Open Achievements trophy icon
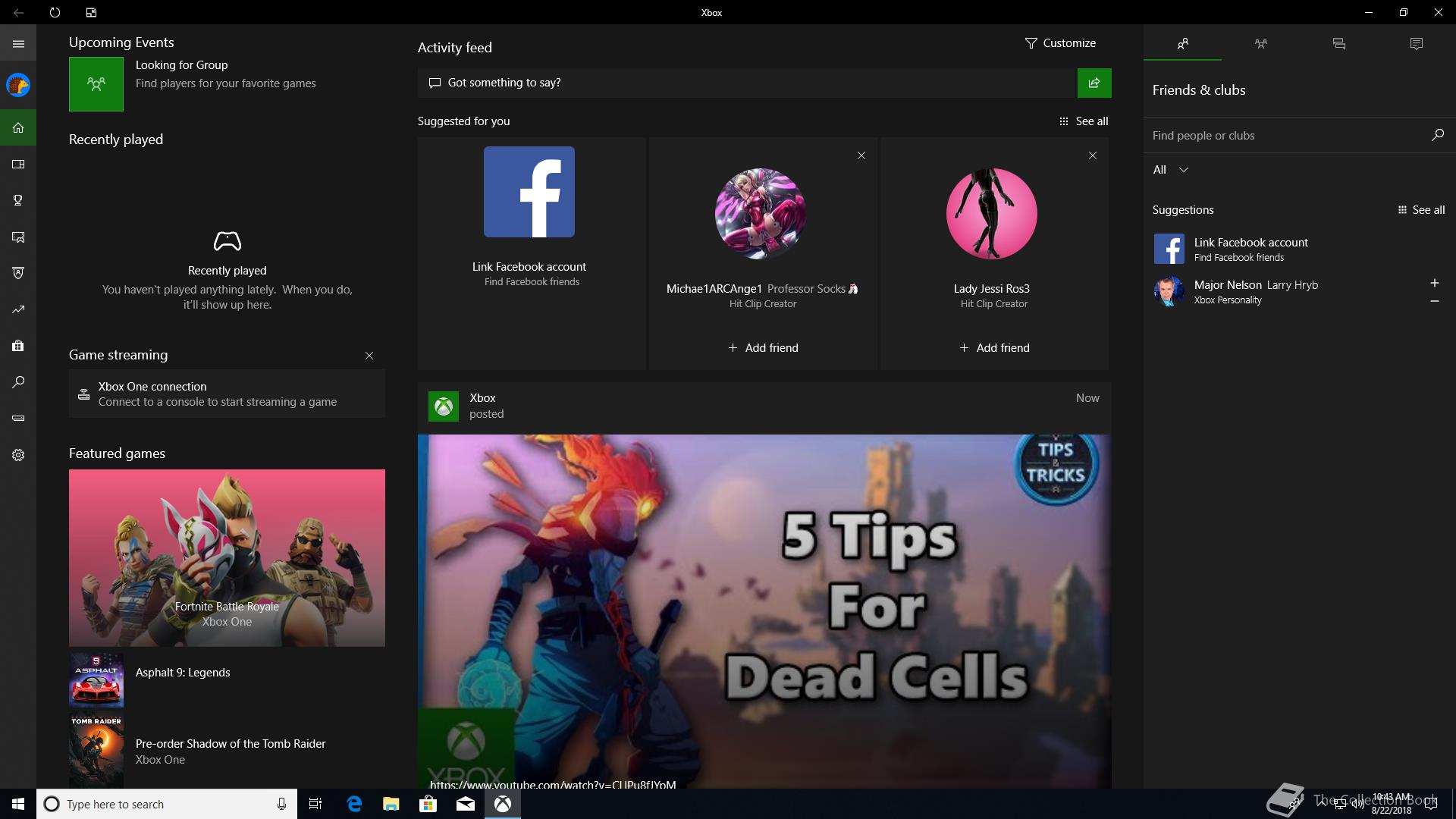The width and height of the screenshot is (1456, 819). pyautogui.click(x=18, y=200)
